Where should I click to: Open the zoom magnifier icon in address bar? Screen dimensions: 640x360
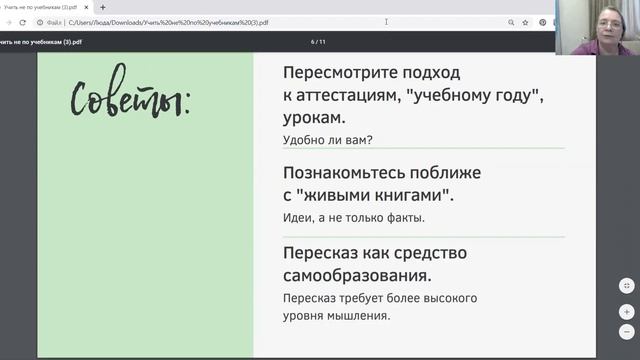(511, 23)
